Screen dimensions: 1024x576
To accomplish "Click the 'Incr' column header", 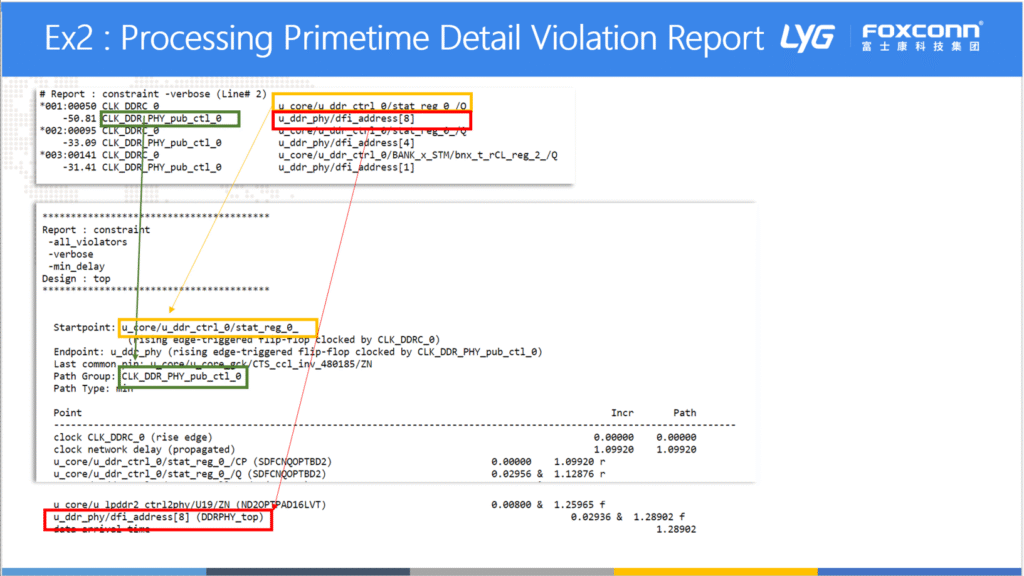I will click(x=622, y=412).
